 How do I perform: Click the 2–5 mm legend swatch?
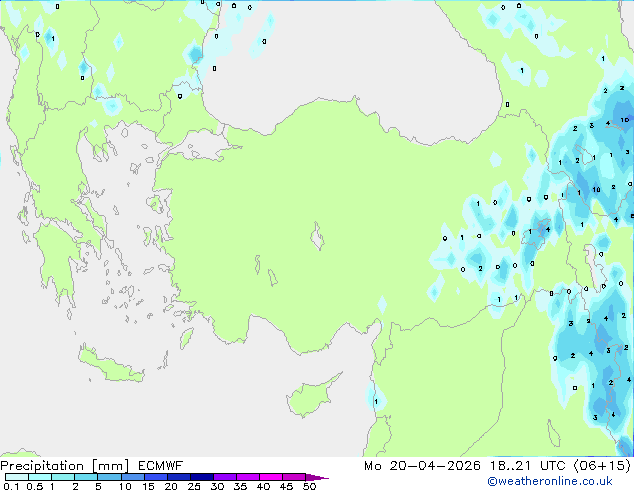coord(86,477)
